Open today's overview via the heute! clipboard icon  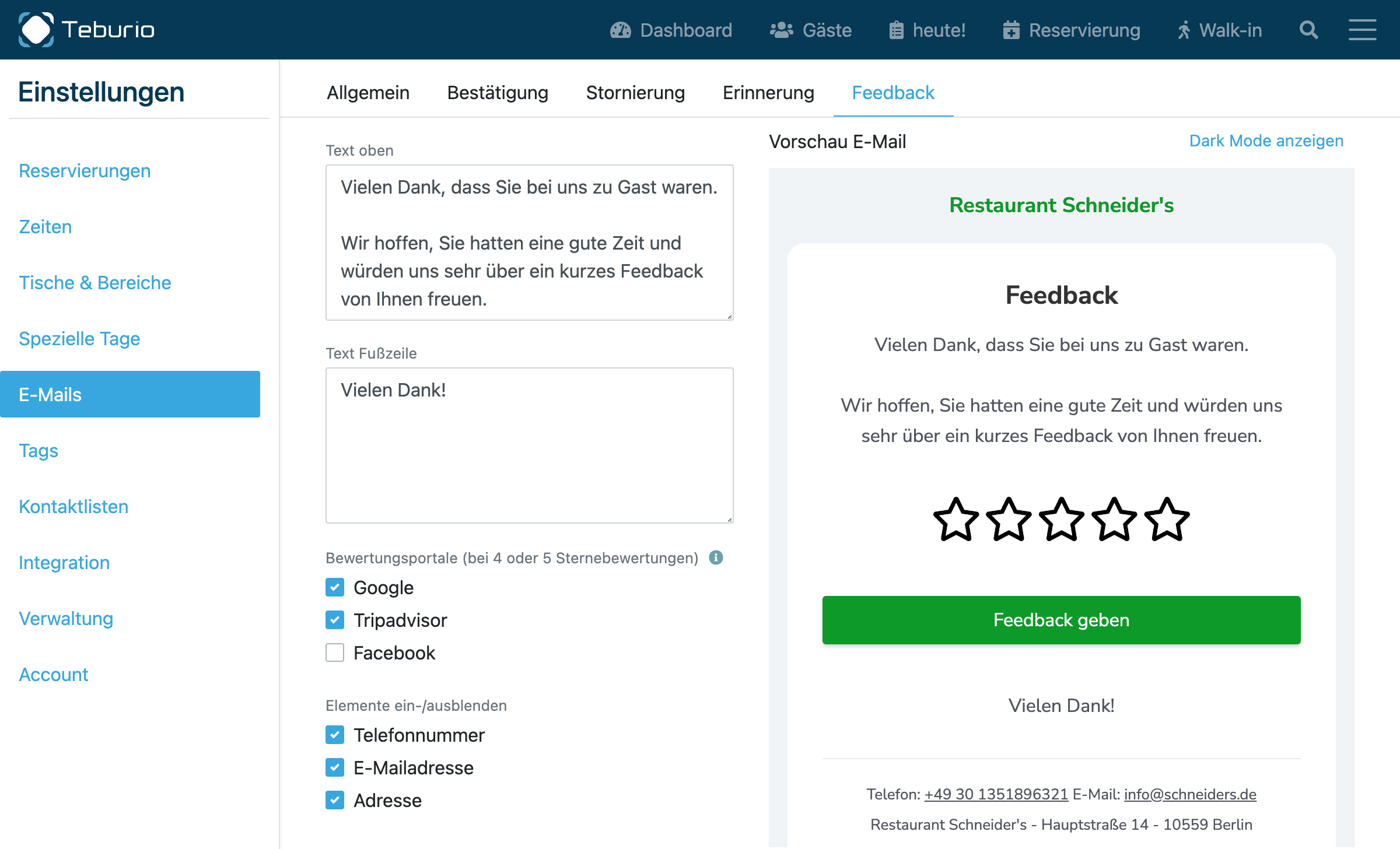pyautogui.click(x=897, y=30)
